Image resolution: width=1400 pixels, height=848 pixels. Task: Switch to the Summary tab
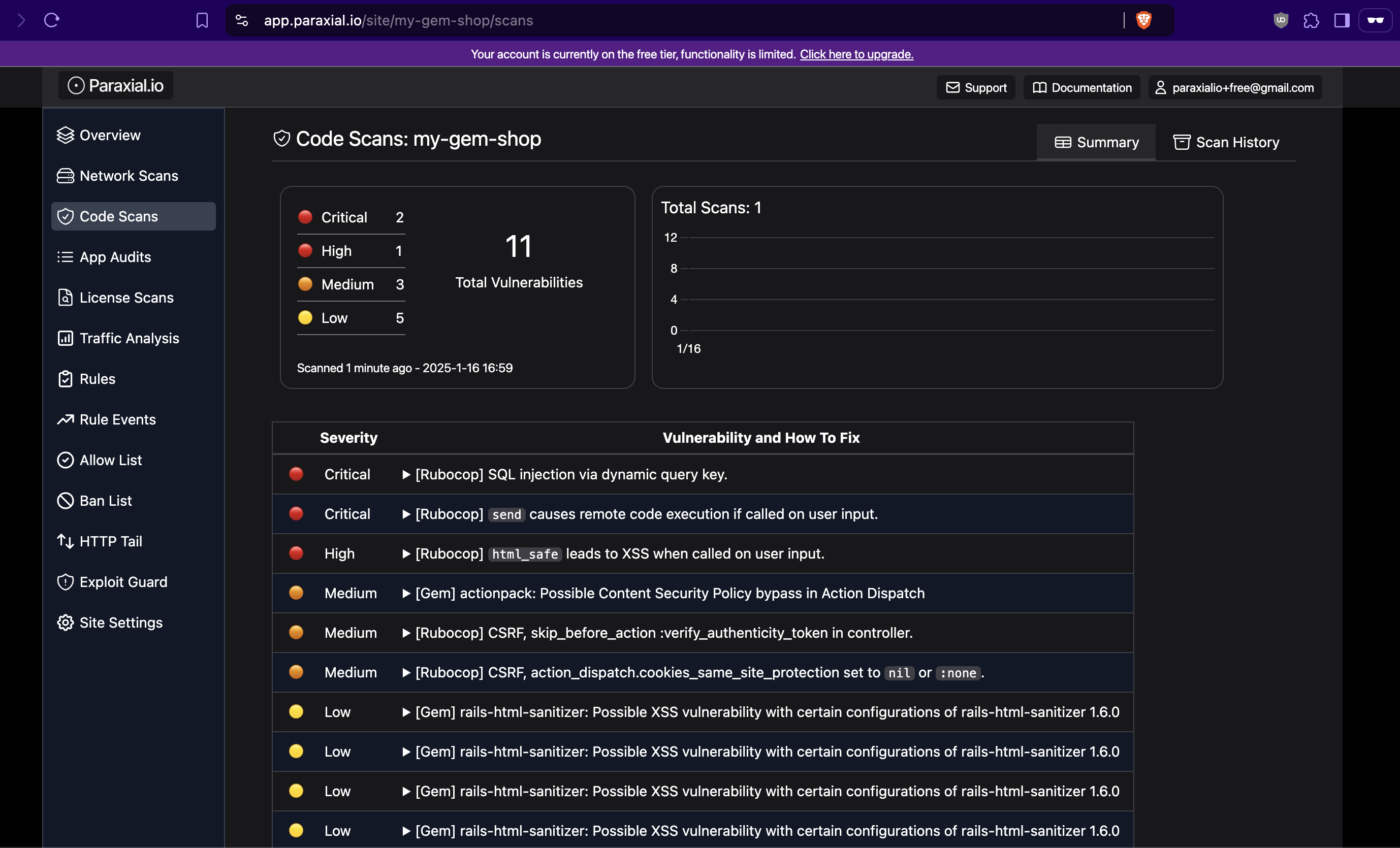click(1096, 142)
